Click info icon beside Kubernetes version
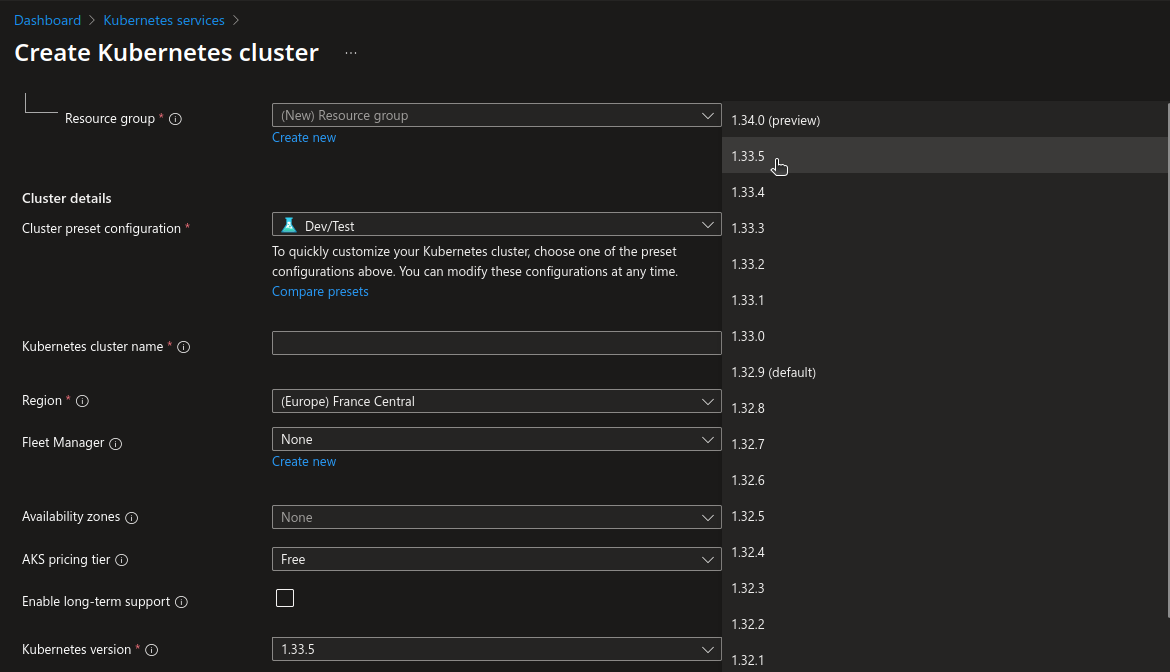 tap(152, 650)
